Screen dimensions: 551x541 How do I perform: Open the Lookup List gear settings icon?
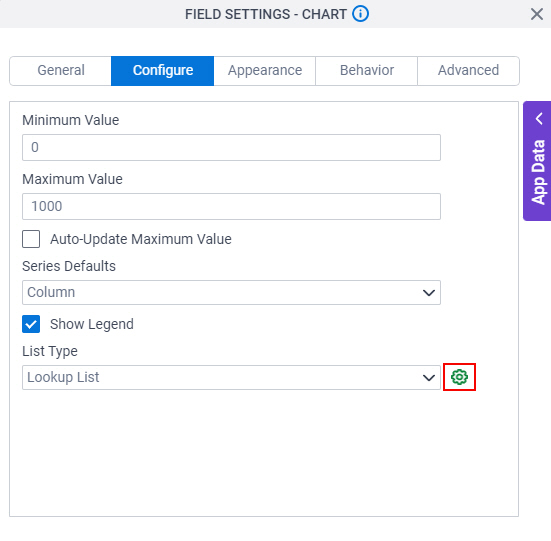pos(459,377)
